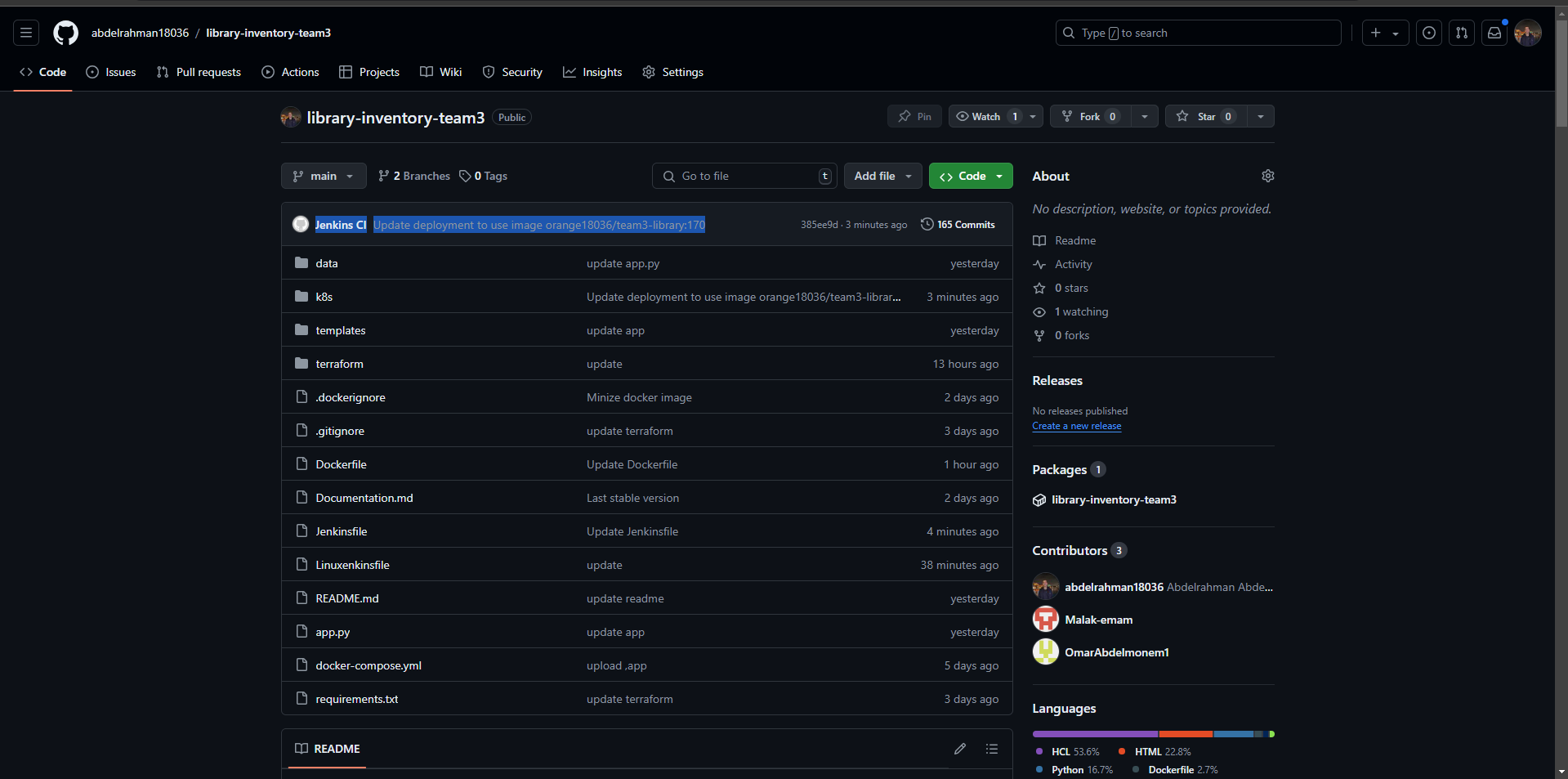The width and height of the screenshot is (1568, 779).
Task: Switch to the Security tab
Action: 512,72
